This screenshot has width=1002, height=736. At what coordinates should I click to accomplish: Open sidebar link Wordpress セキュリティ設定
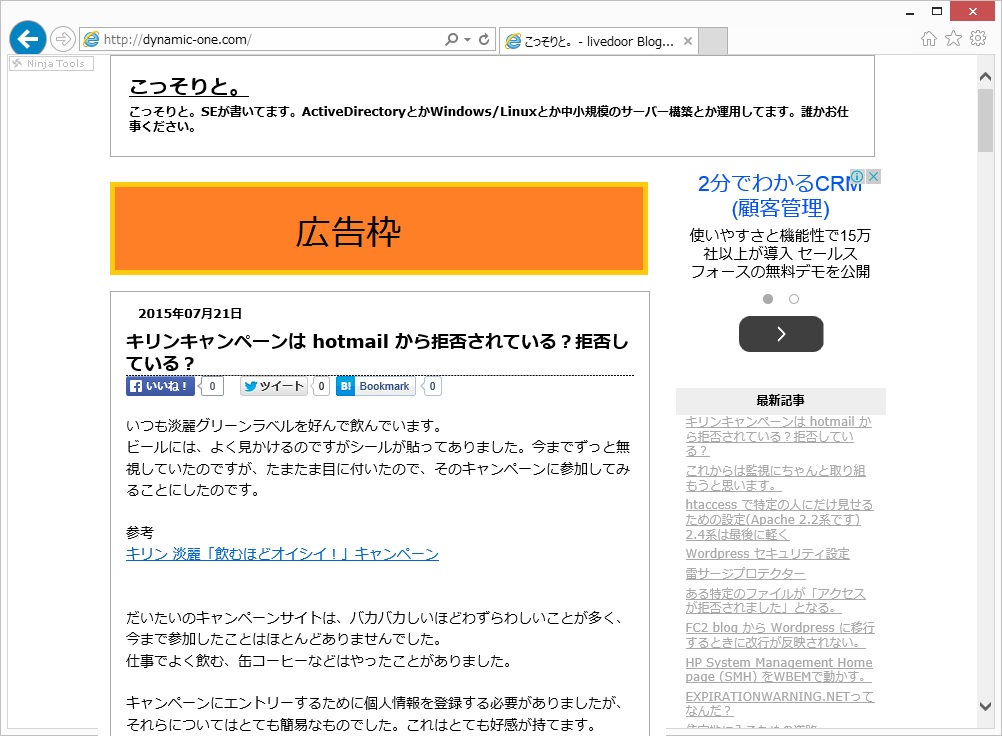click(x=767, y=554)
